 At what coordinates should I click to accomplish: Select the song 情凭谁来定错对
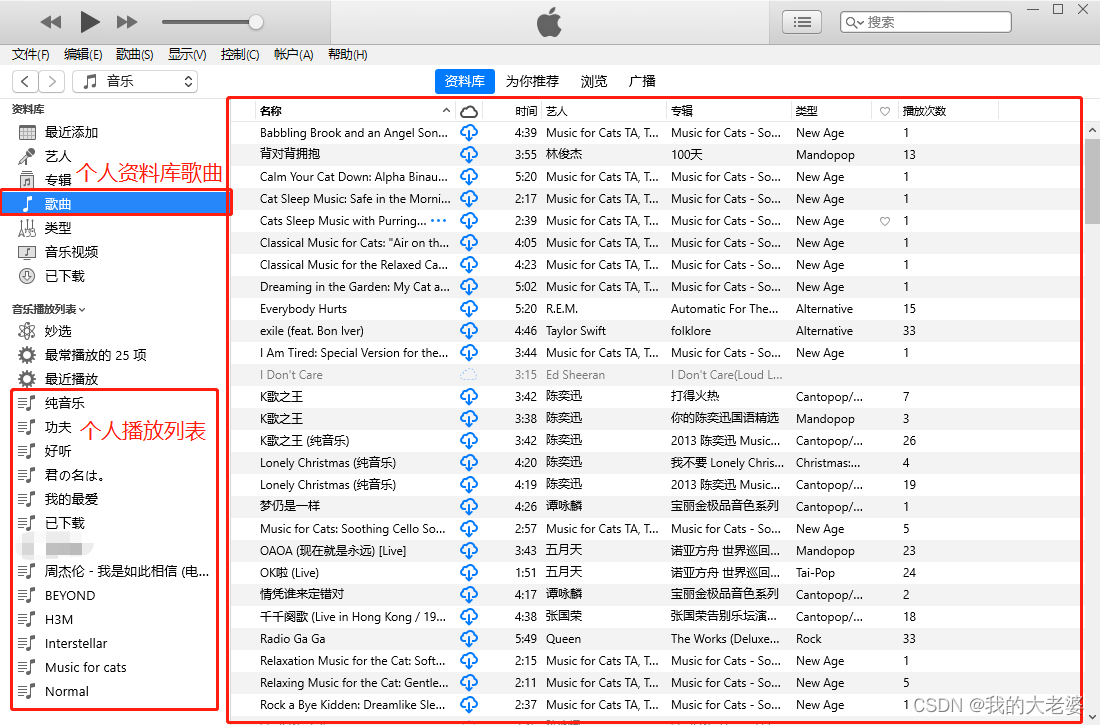click(x=302, y=594)
